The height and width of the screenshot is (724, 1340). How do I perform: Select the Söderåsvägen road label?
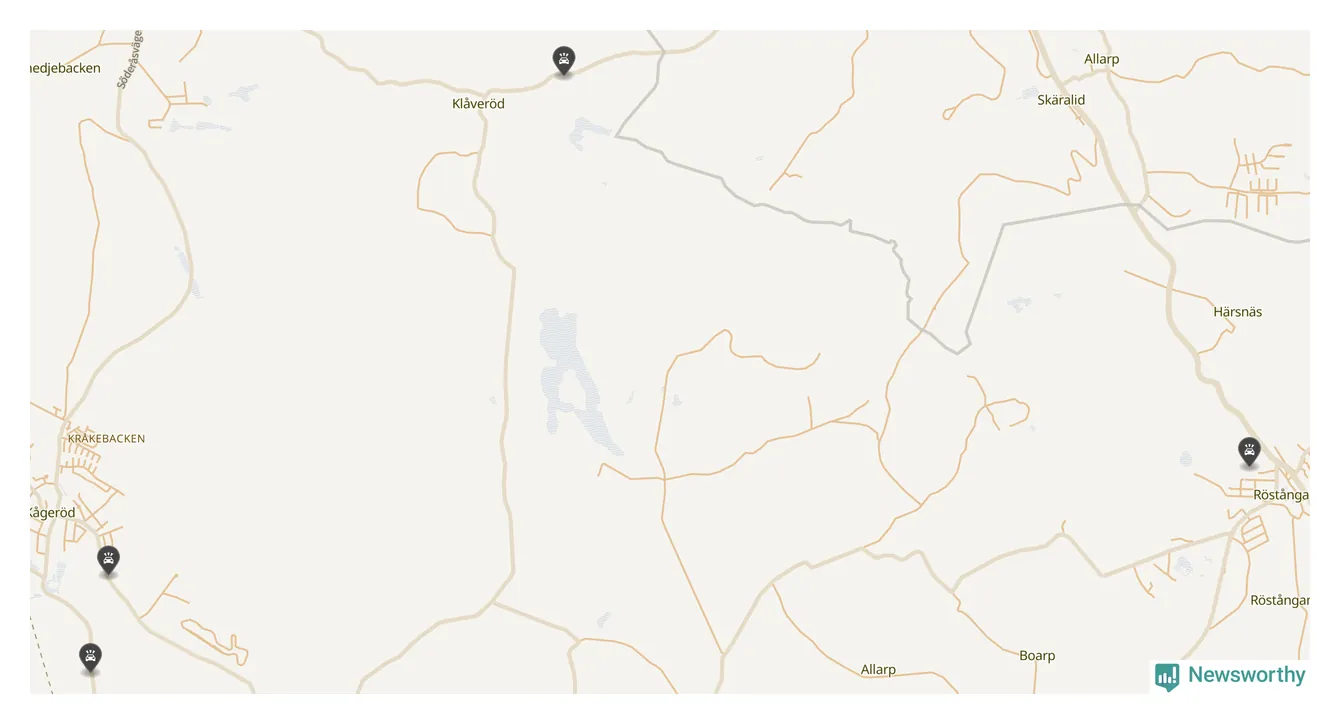click(130, 59)
